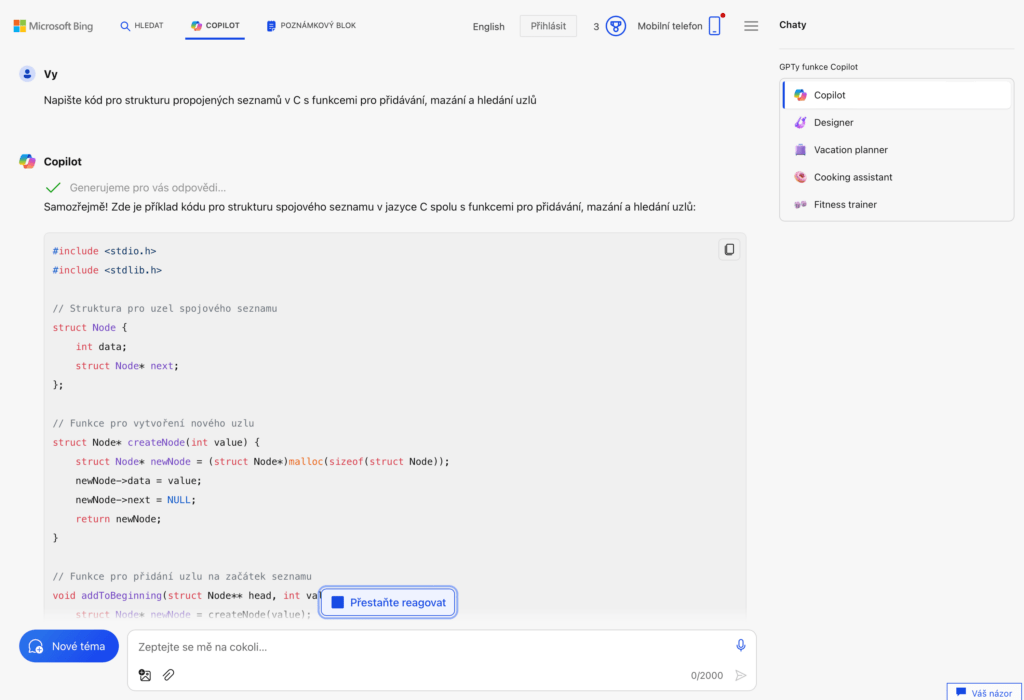
Task: Open the Mobilní telefon phone icon
Action: tap(714, 26)
